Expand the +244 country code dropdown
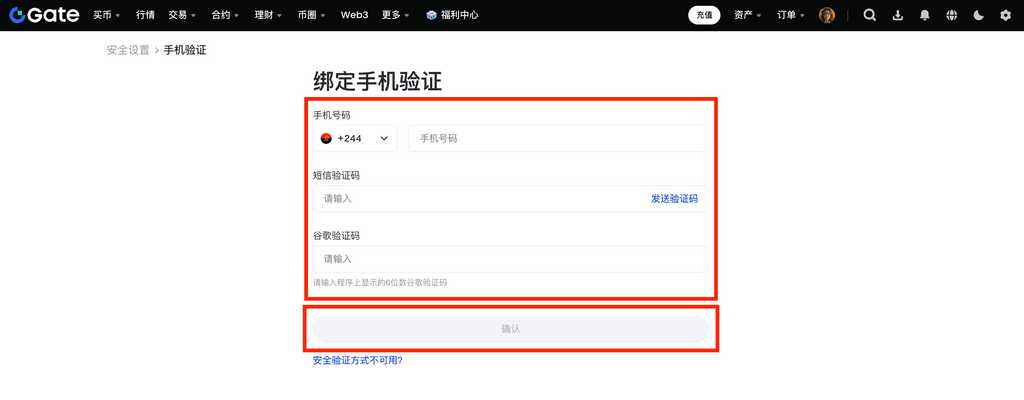The image size is (1024, 400). tap(355, 138)
